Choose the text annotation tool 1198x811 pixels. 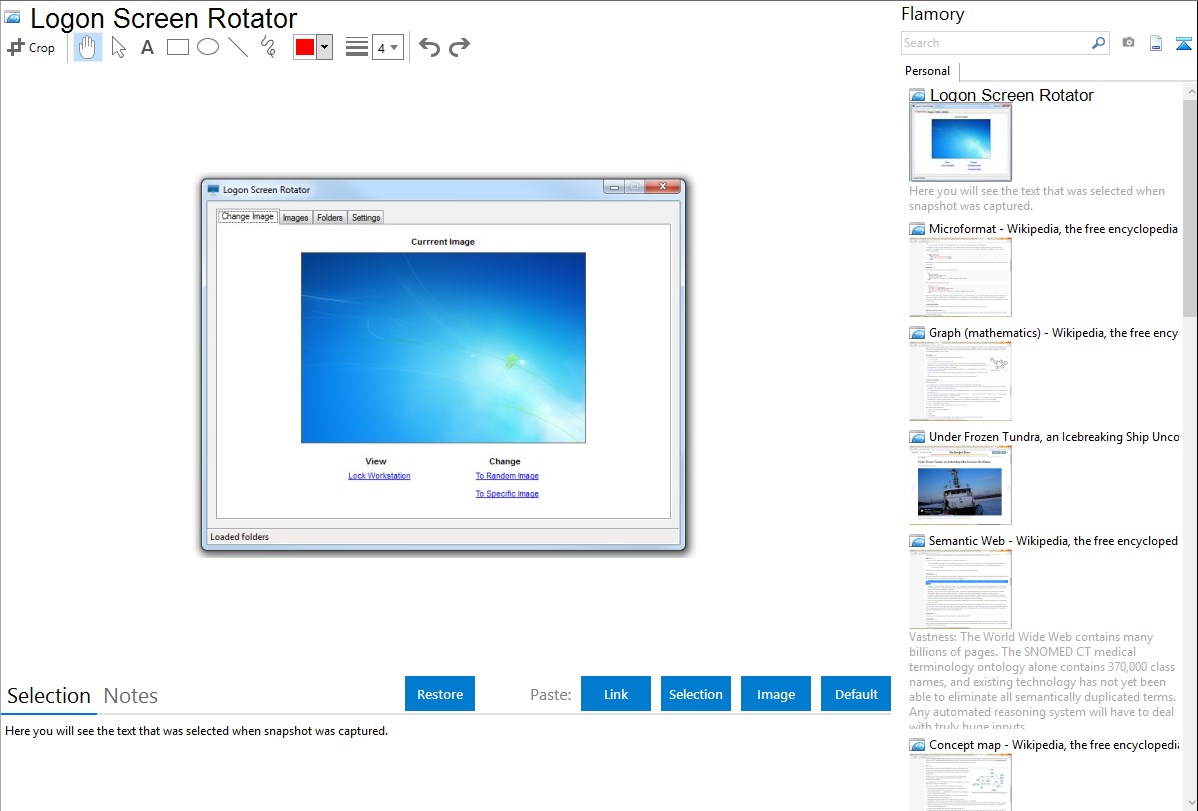point(147,47)
